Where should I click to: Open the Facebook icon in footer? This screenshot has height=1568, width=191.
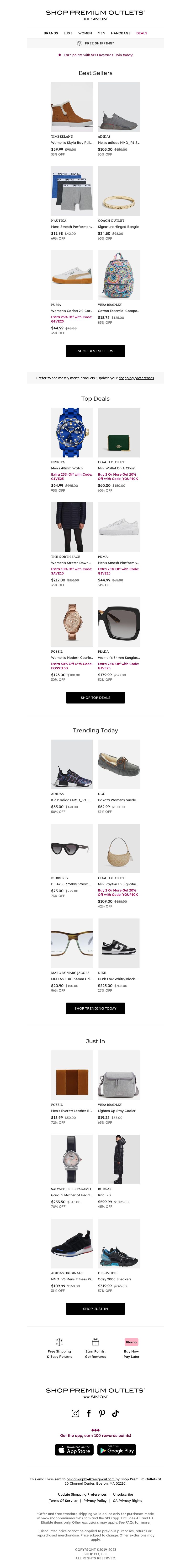click(89, 1413)
